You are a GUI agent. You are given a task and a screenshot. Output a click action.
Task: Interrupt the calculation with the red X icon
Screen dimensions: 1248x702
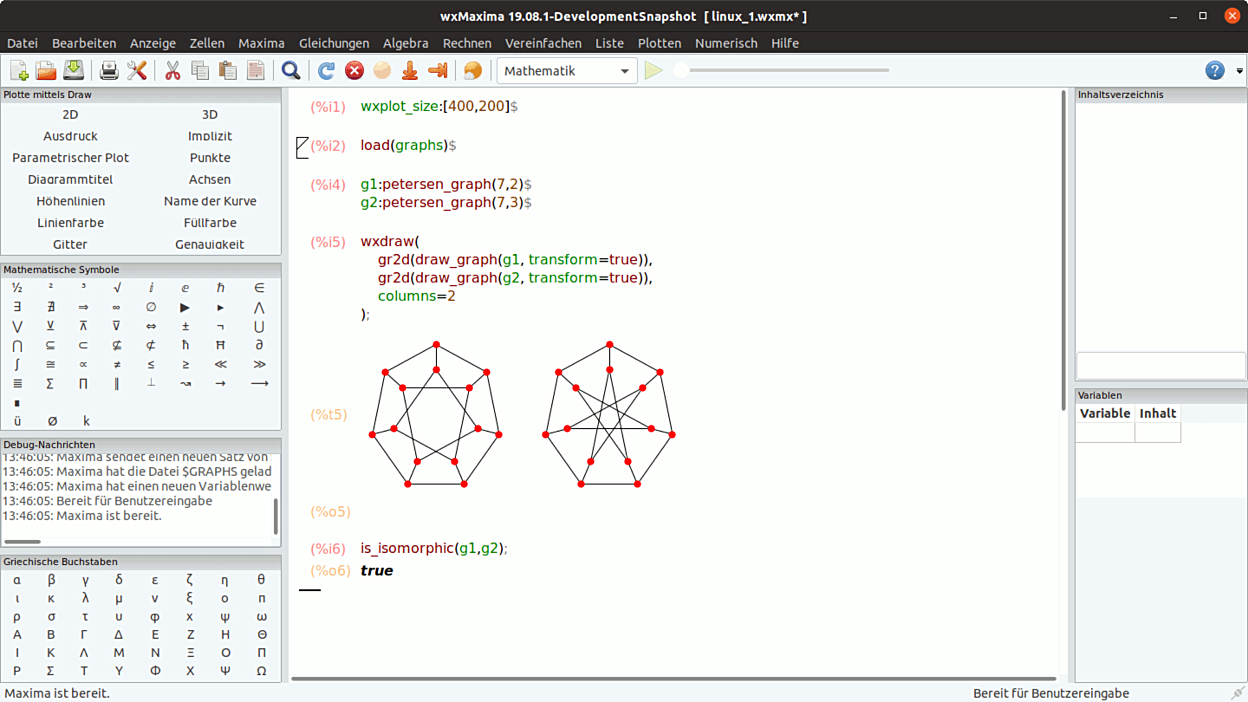[x=354, y=71]
